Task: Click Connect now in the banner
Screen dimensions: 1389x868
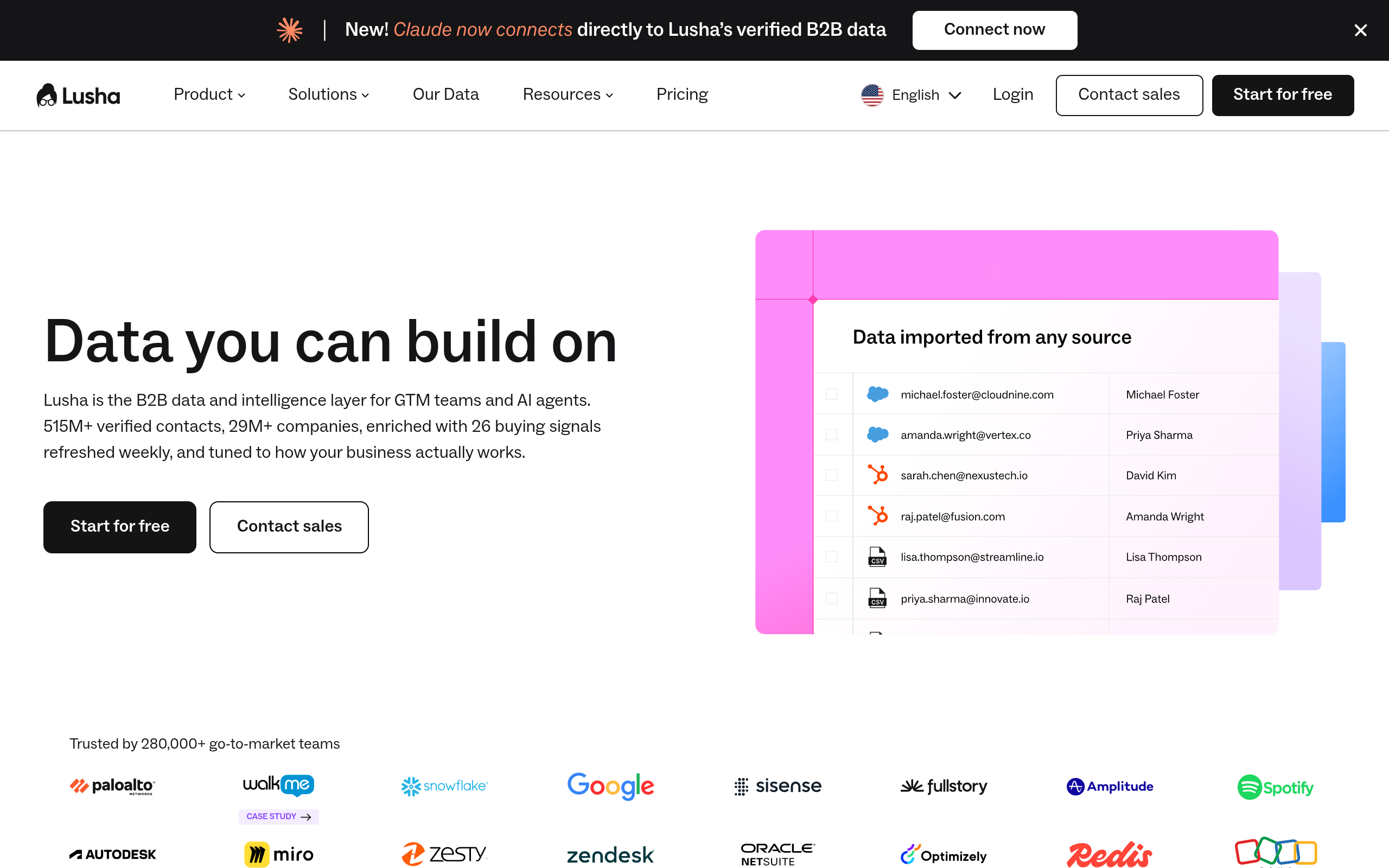Action: point(995,30)
